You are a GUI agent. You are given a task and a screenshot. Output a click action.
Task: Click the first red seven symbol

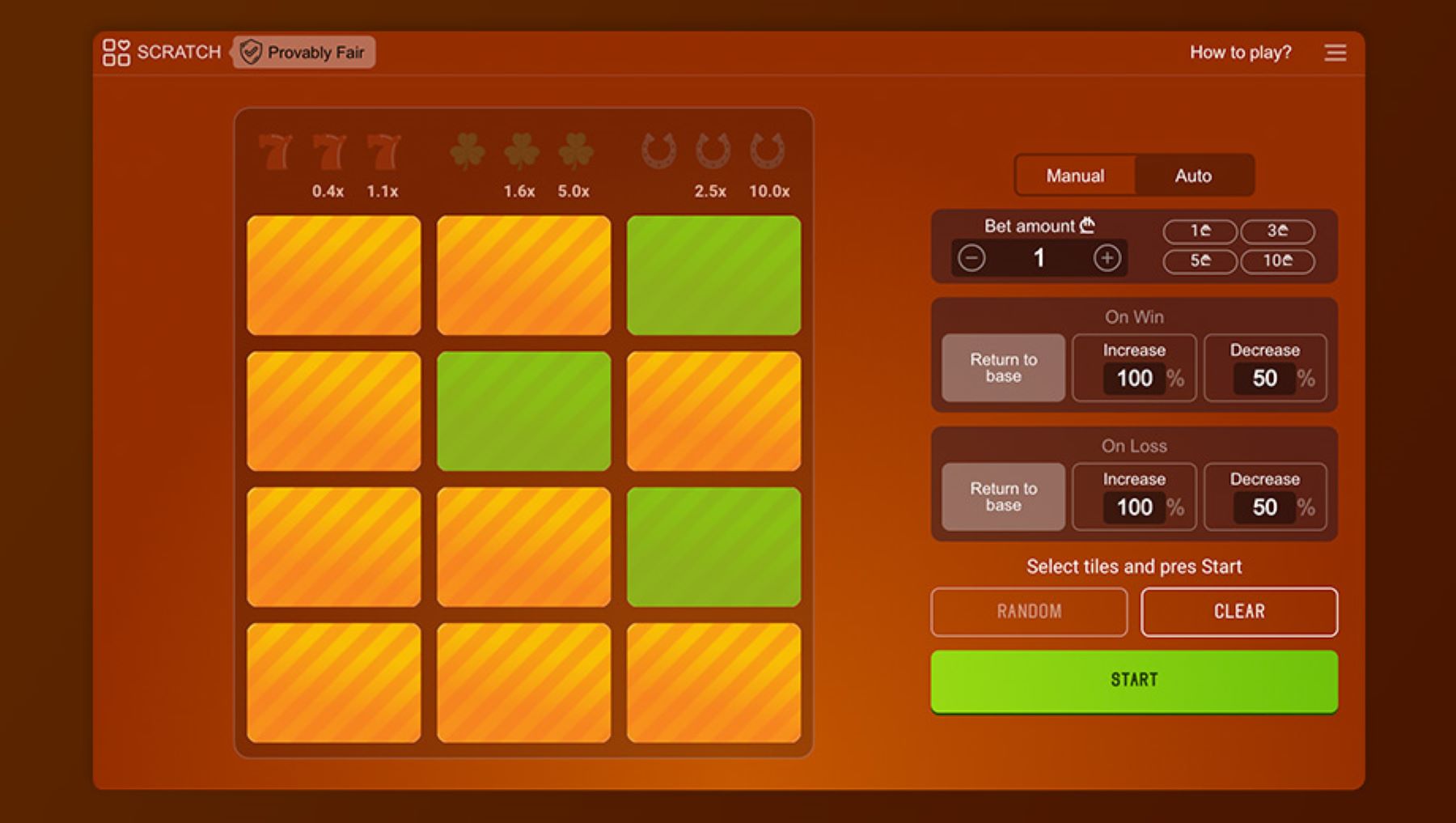[x=275, y=151]
